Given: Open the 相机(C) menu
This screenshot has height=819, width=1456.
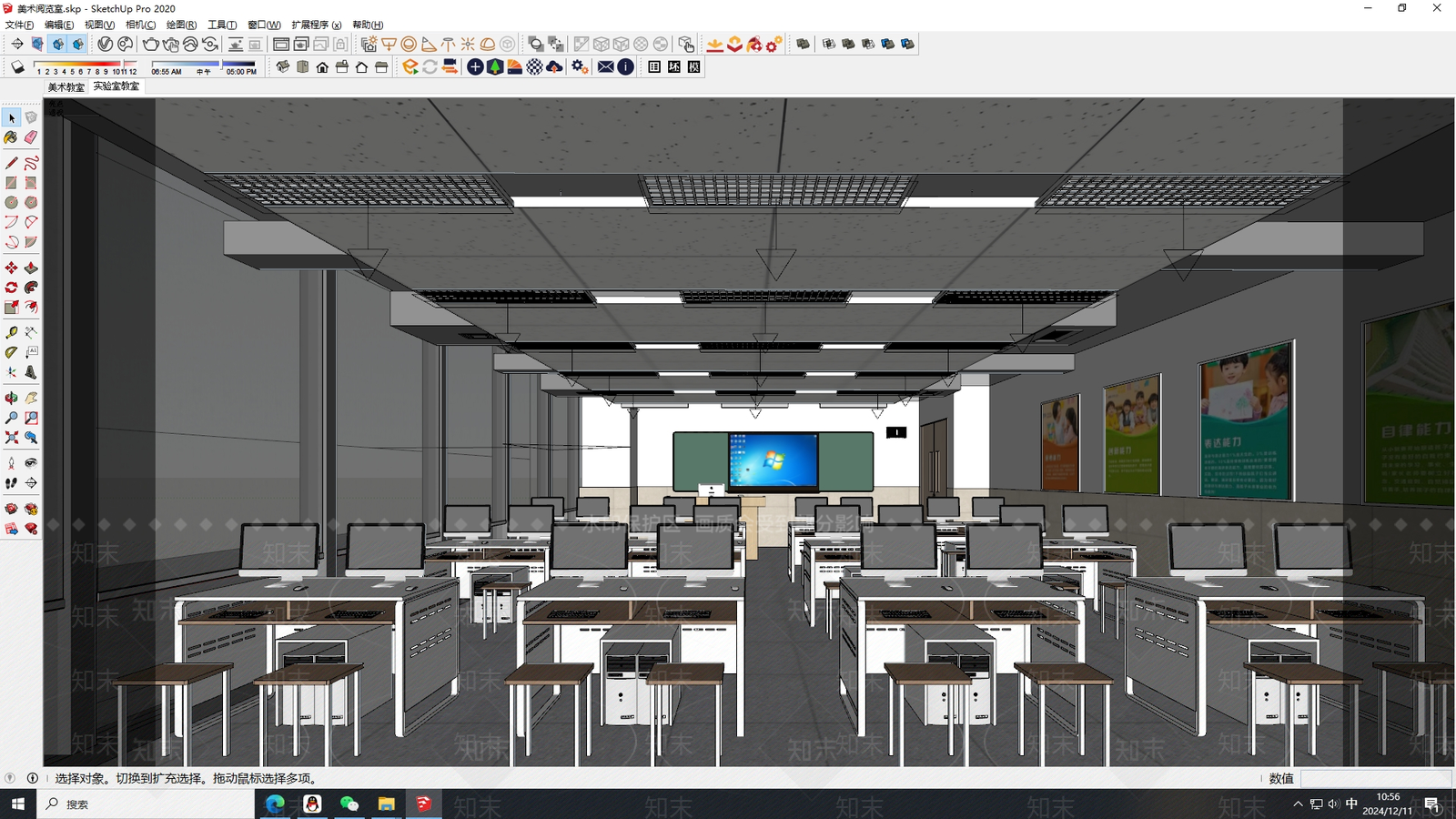Looking at the screenshot, I should pyautogui.click(x=140, y=25).
